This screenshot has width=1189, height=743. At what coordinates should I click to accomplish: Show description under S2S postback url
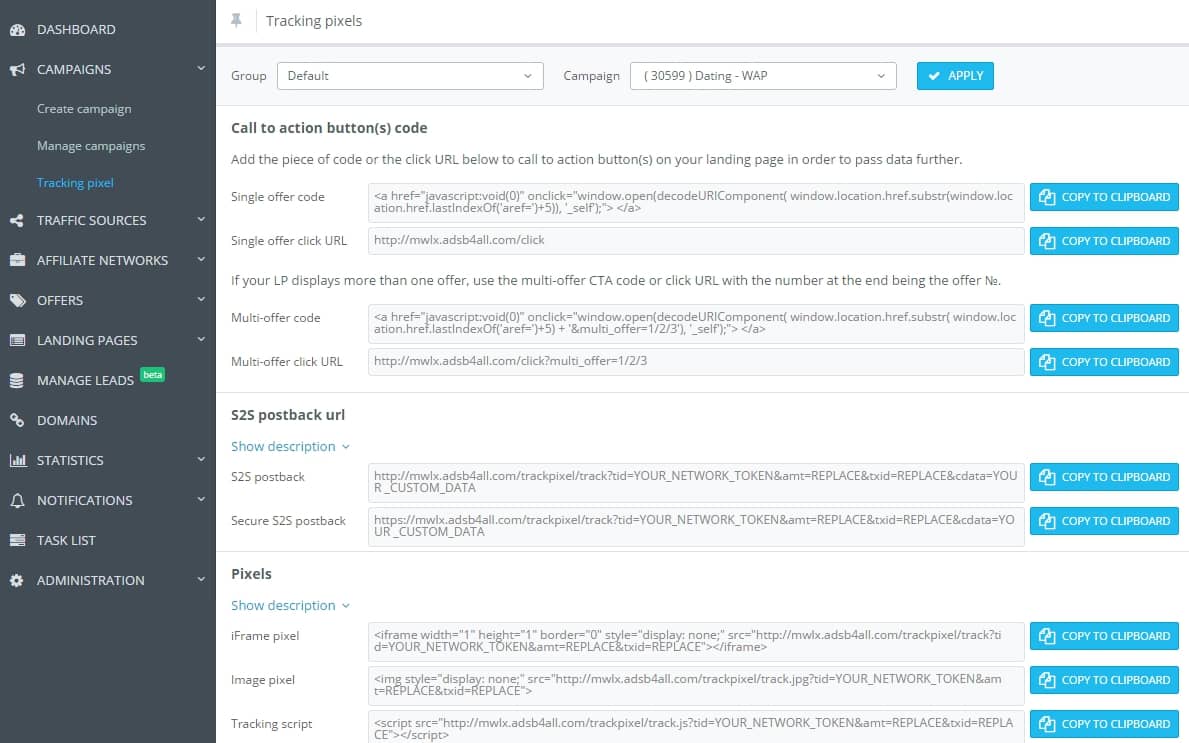tap(290, 447)
